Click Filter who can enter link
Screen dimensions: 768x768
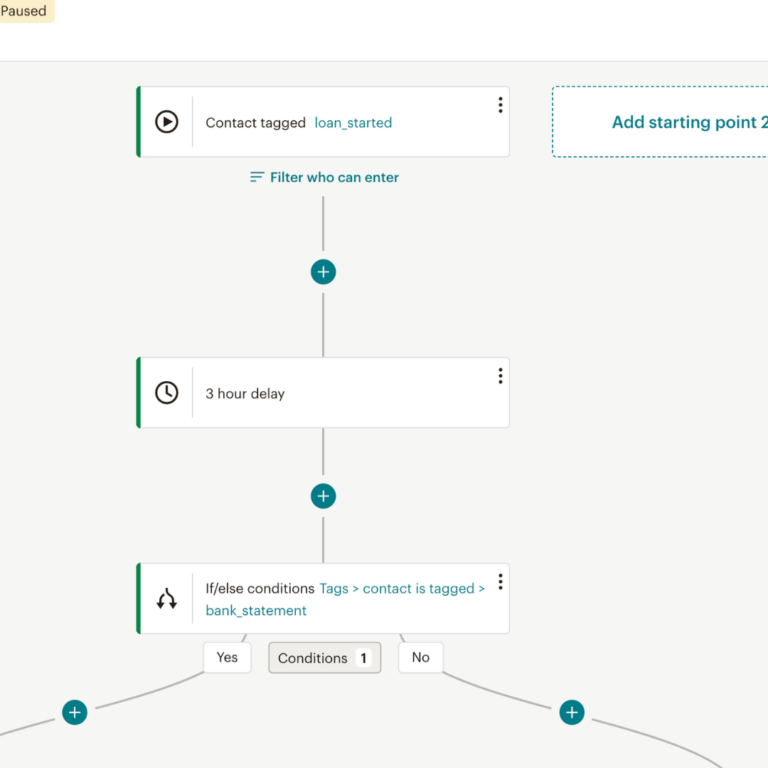click(x=334, y=177)
